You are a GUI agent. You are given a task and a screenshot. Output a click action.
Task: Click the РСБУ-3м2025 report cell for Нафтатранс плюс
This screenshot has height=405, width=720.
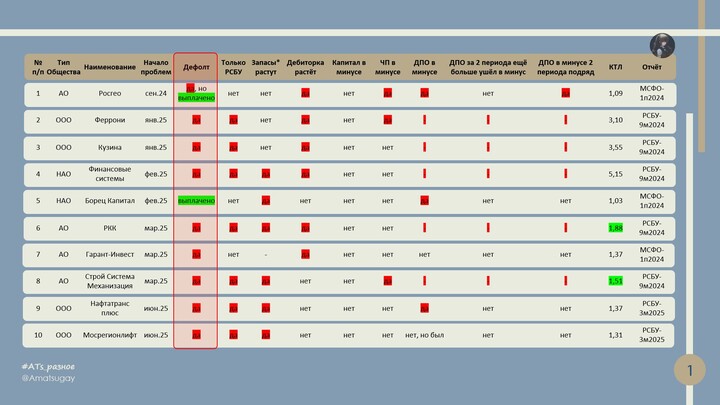coord(652,308)
